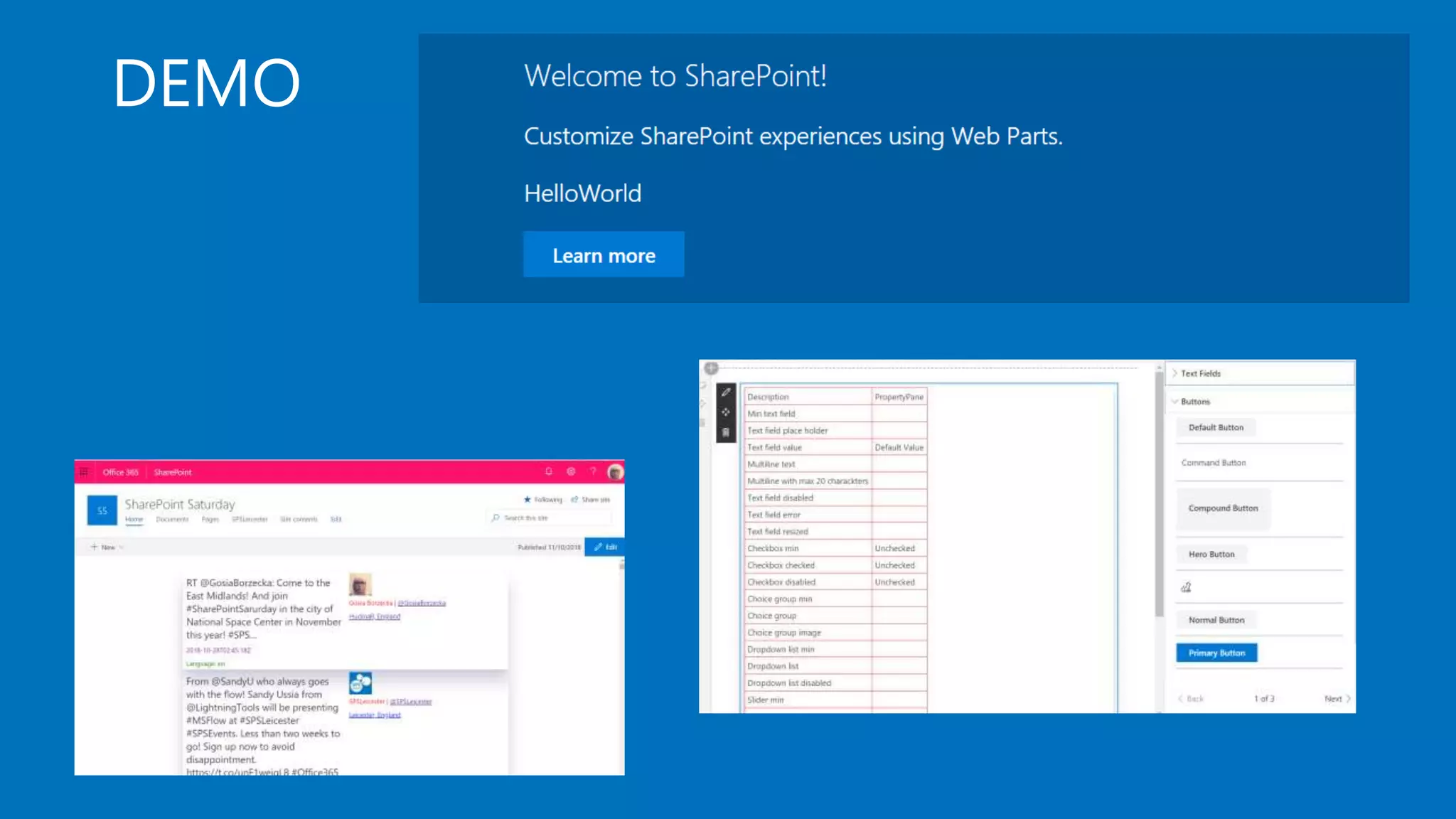This screenshot has width=1456, height=819.
Task: Click the help question mark icon
Action: click(593, 471)
